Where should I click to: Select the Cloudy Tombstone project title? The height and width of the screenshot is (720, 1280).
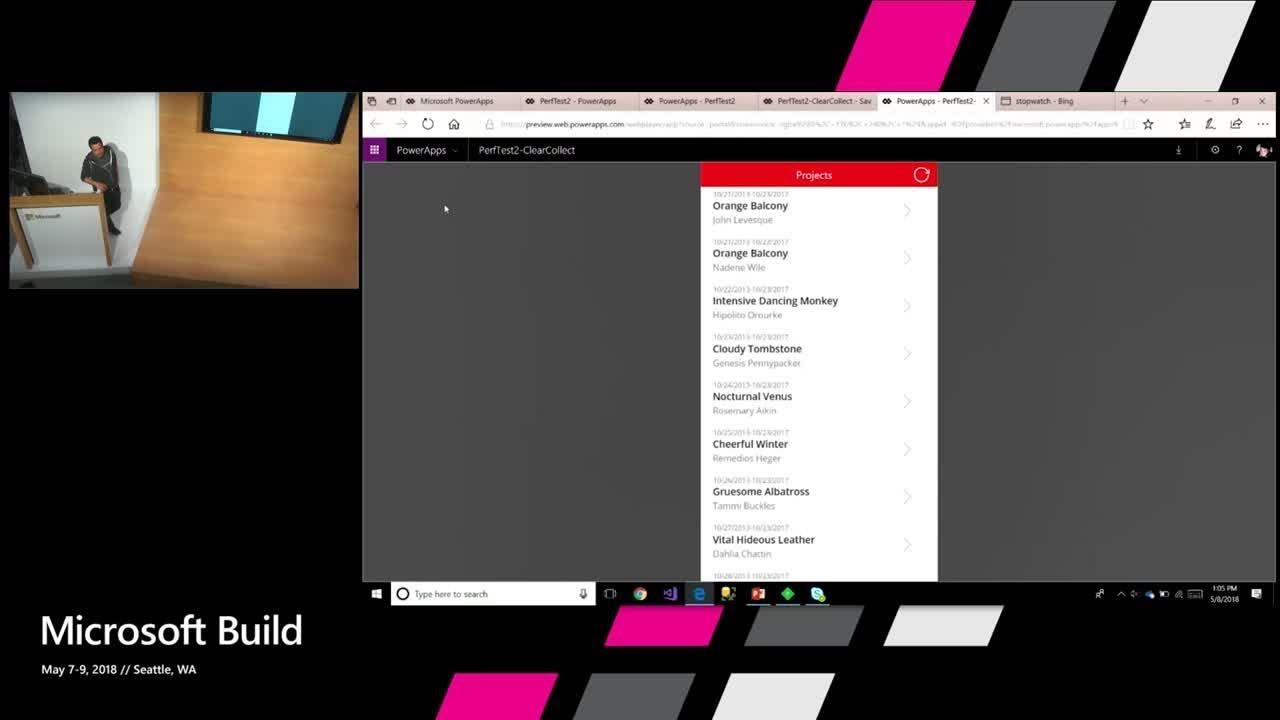coord(757,349)
